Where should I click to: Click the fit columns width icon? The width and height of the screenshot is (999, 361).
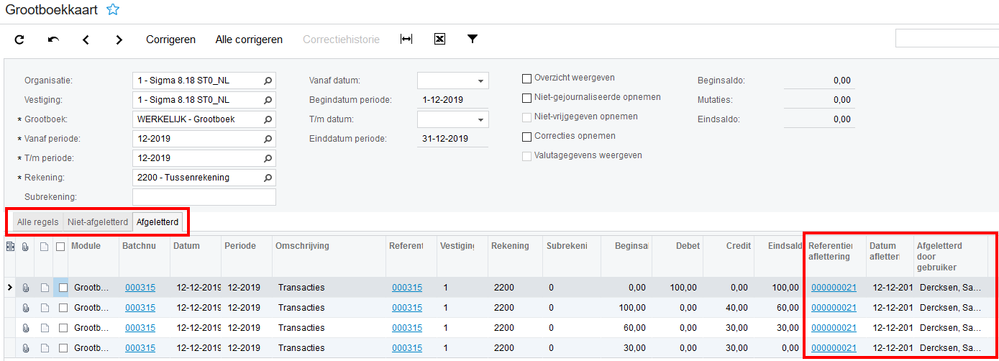pos(406,39)
